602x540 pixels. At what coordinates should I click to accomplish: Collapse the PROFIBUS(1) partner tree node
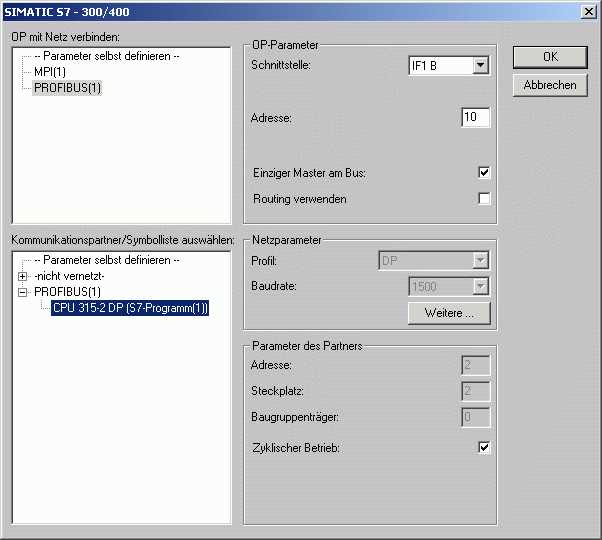click(23, 292)
